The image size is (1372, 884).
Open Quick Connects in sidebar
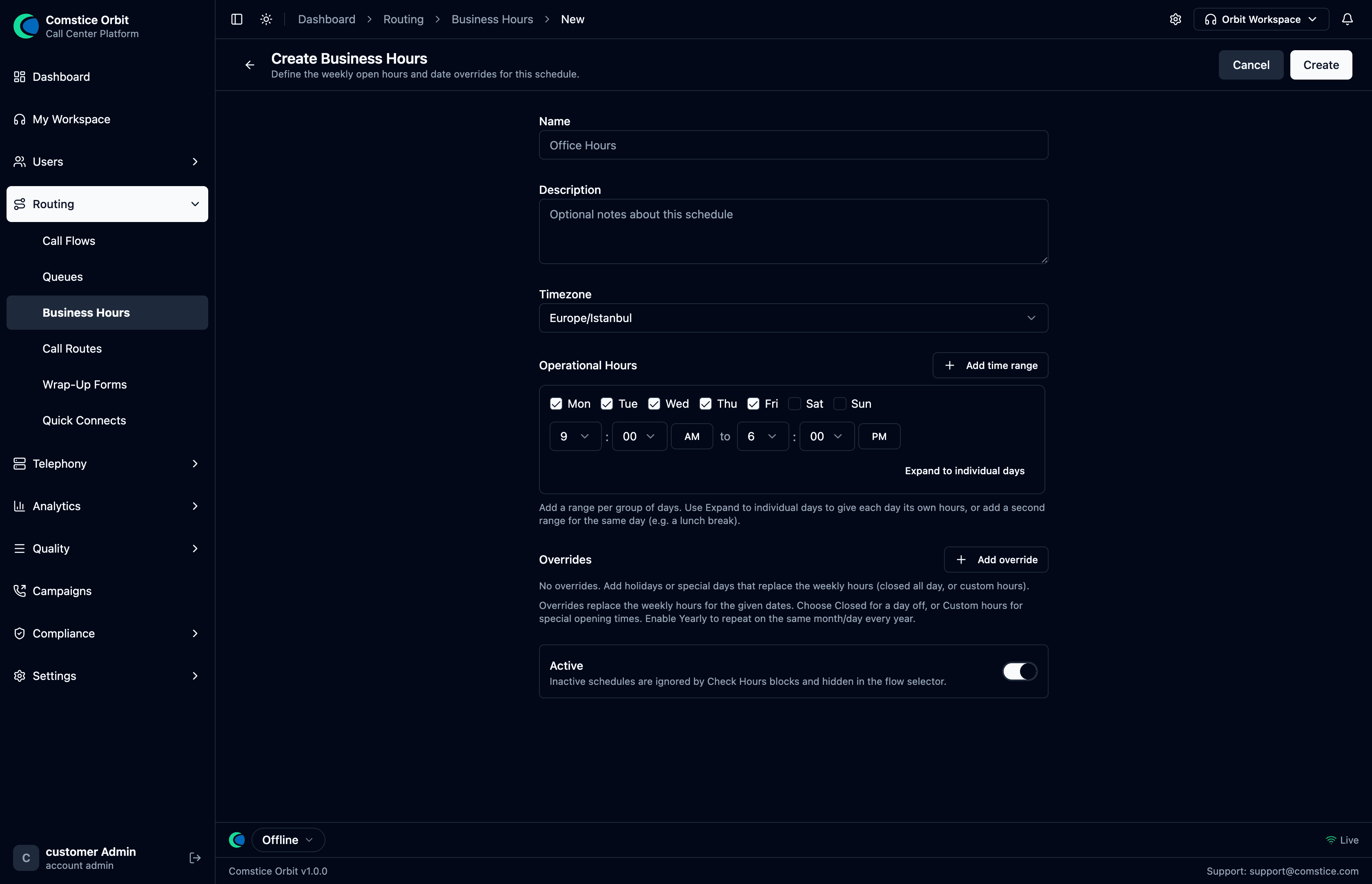pos(107,420)
